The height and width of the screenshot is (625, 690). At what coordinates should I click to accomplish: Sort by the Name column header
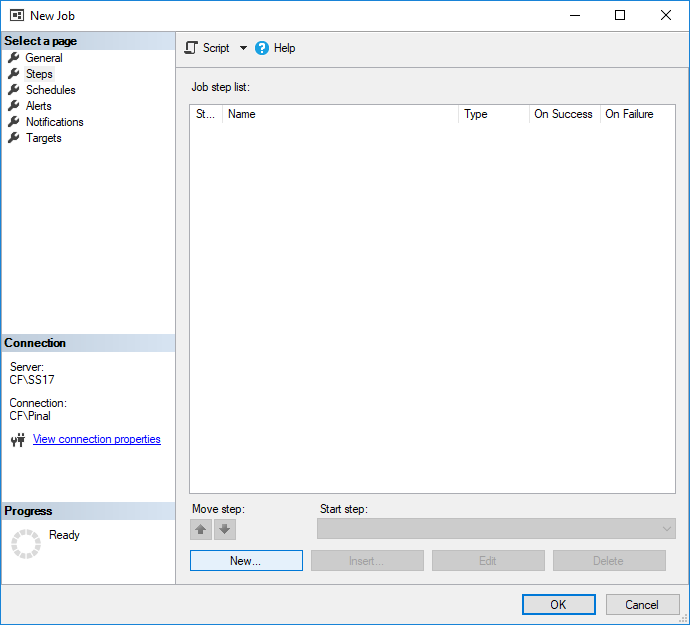click(x=340, y=114)
